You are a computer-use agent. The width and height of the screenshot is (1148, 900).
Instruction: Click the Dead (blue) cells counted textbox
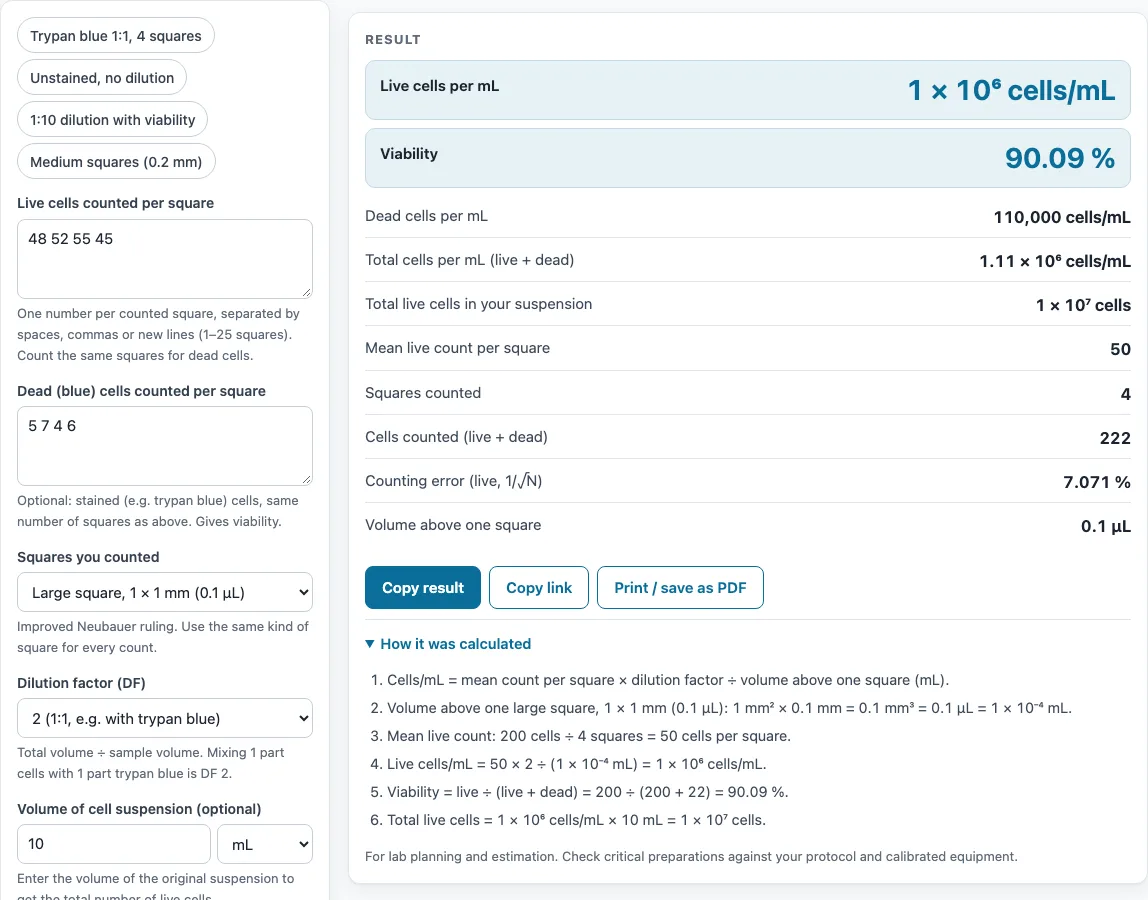tap(165, 445)
